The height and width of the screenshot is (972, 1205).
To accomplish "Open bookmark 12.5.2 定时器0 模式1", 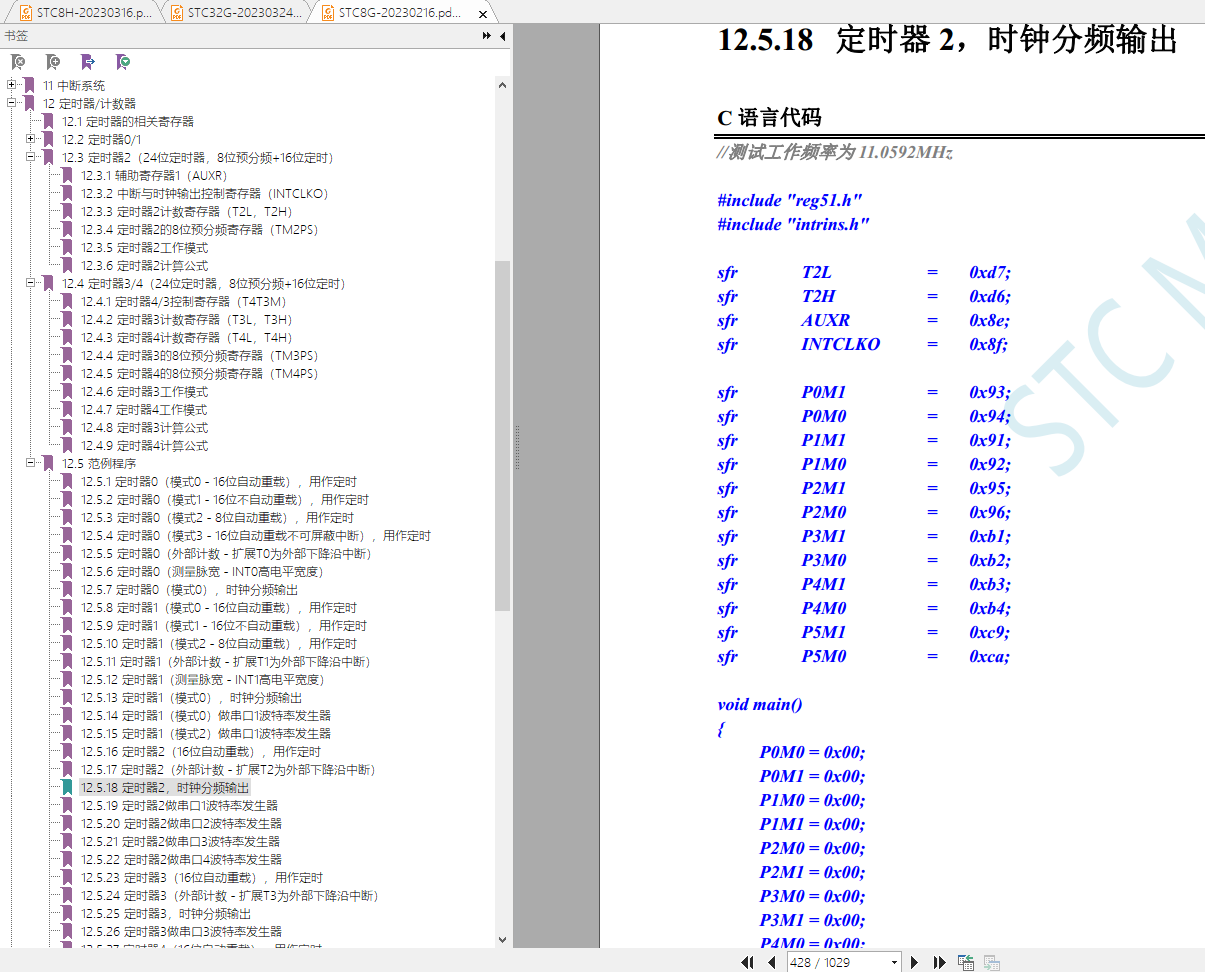I will 225,499.
